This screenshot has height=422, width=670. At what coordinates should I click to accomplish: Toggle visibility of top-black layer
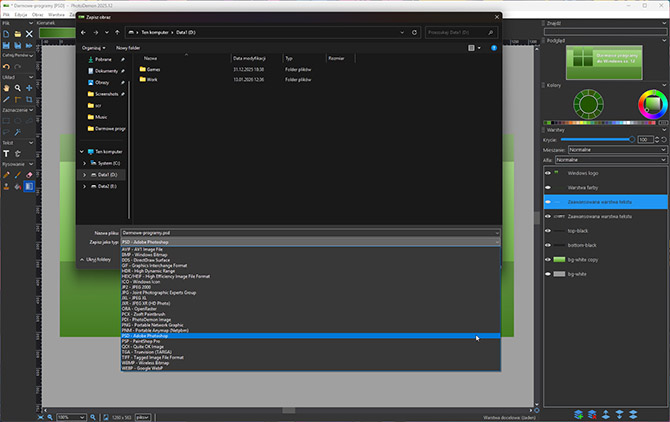click(x=548, y=230)
